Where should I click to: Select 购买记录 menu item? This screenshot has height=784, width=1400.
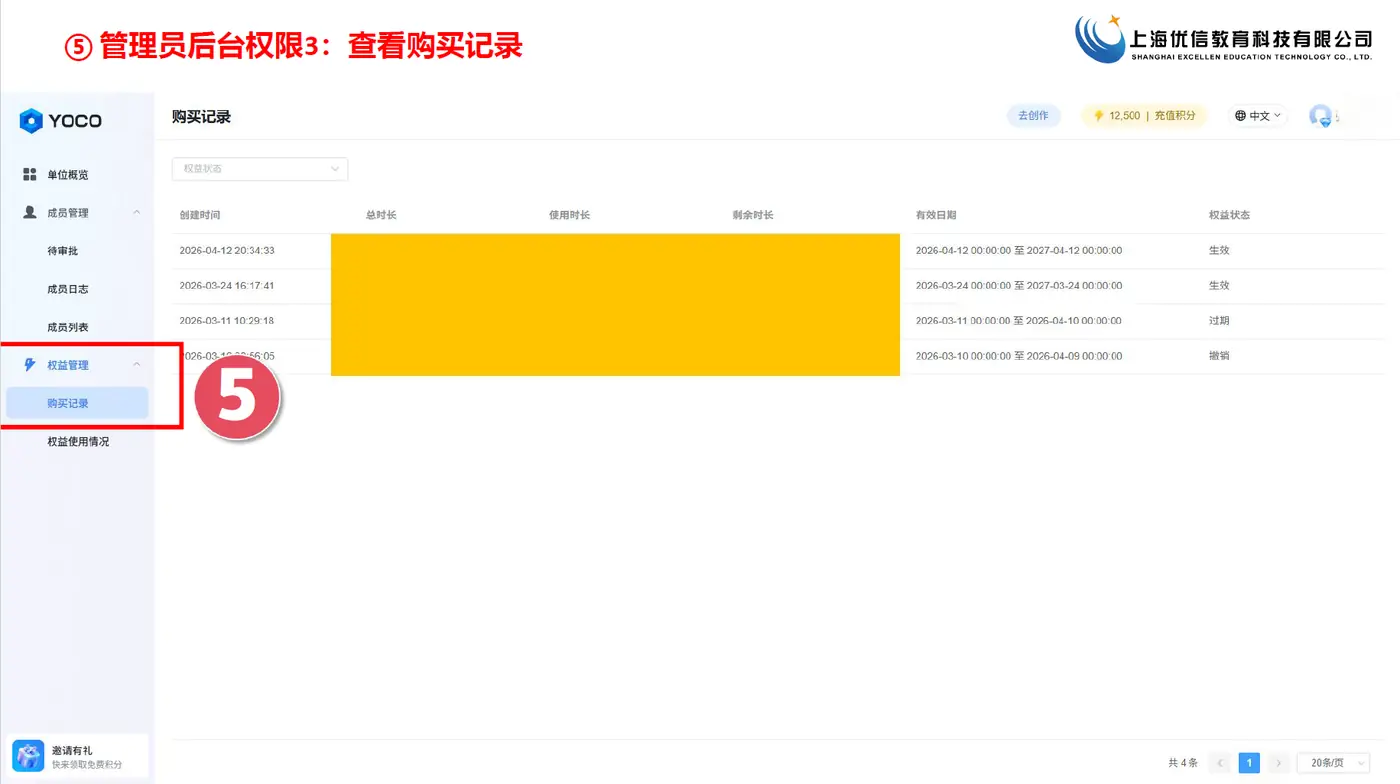[x=77, y=403]
